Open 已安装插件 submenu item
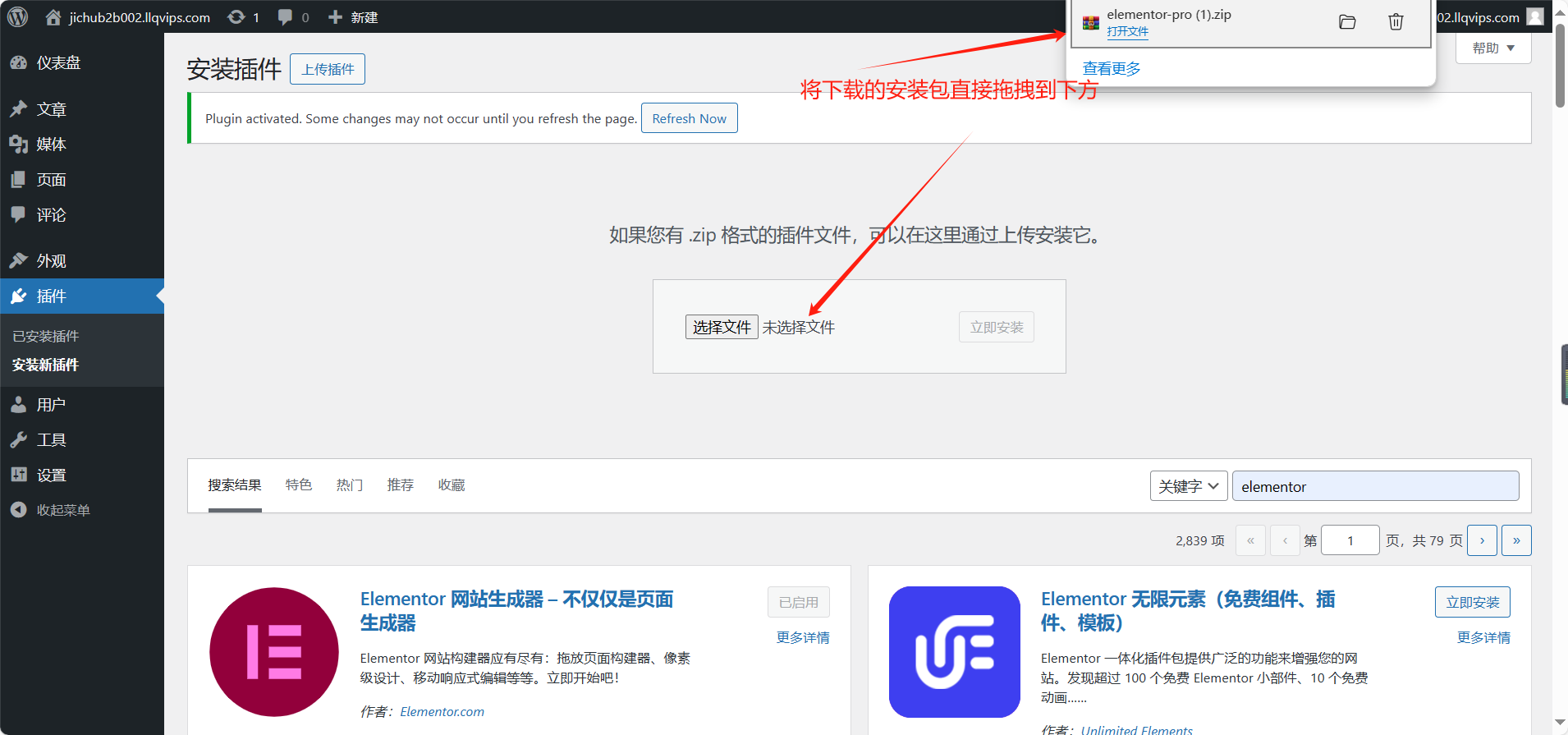1568x735 pixels. coord(46,337)
